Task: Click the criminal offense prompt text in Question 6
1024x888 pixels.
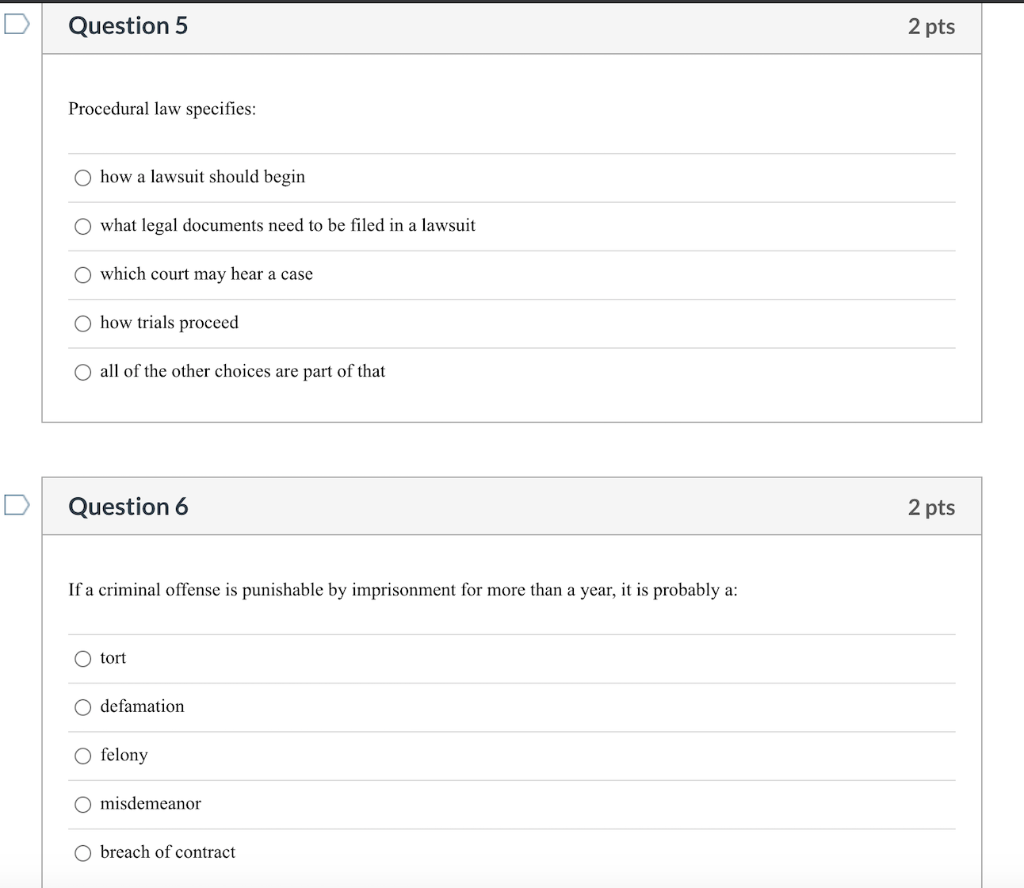Action: tap(401, 590)
